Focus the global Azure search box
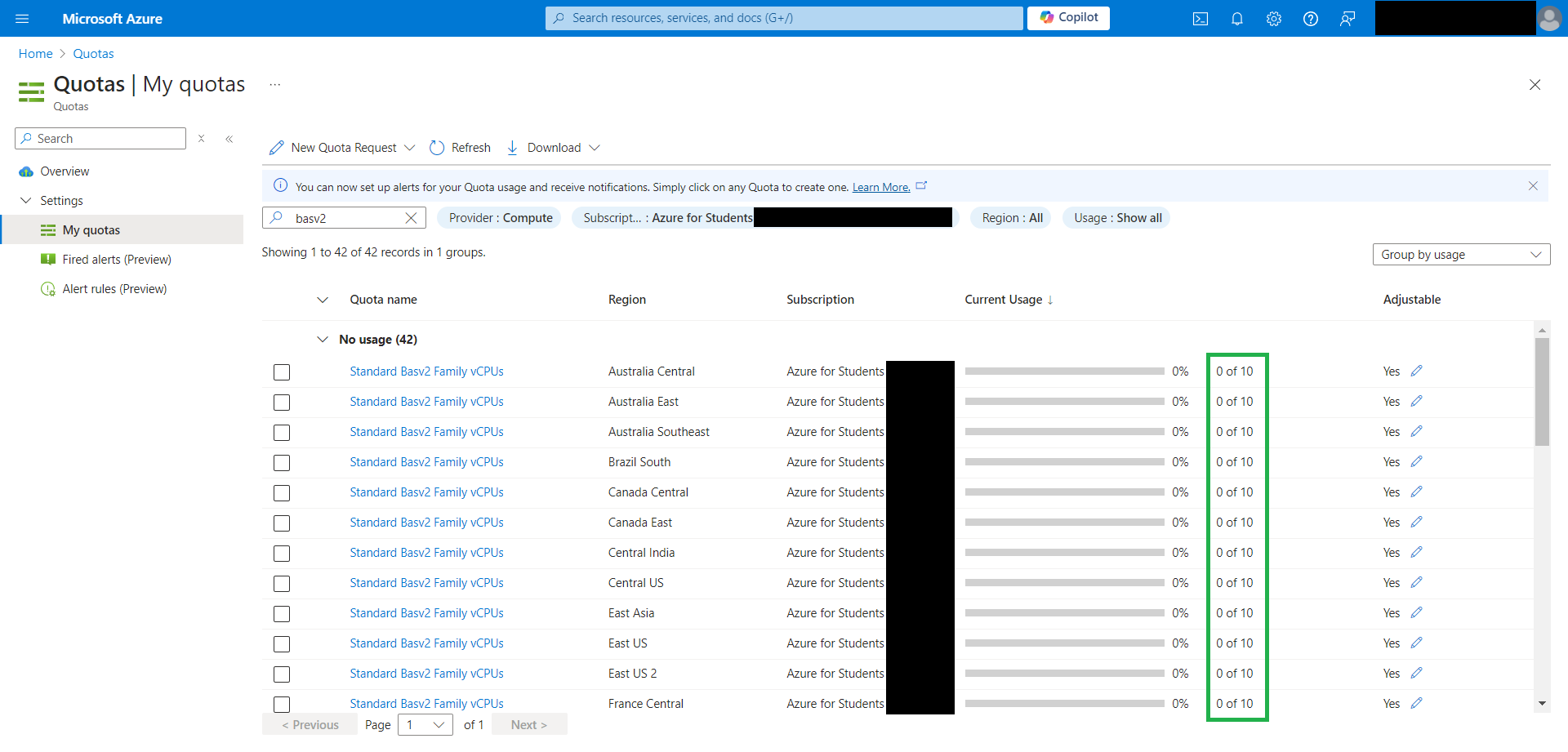This screenshot has width=1568, height=752. point(784,18)
